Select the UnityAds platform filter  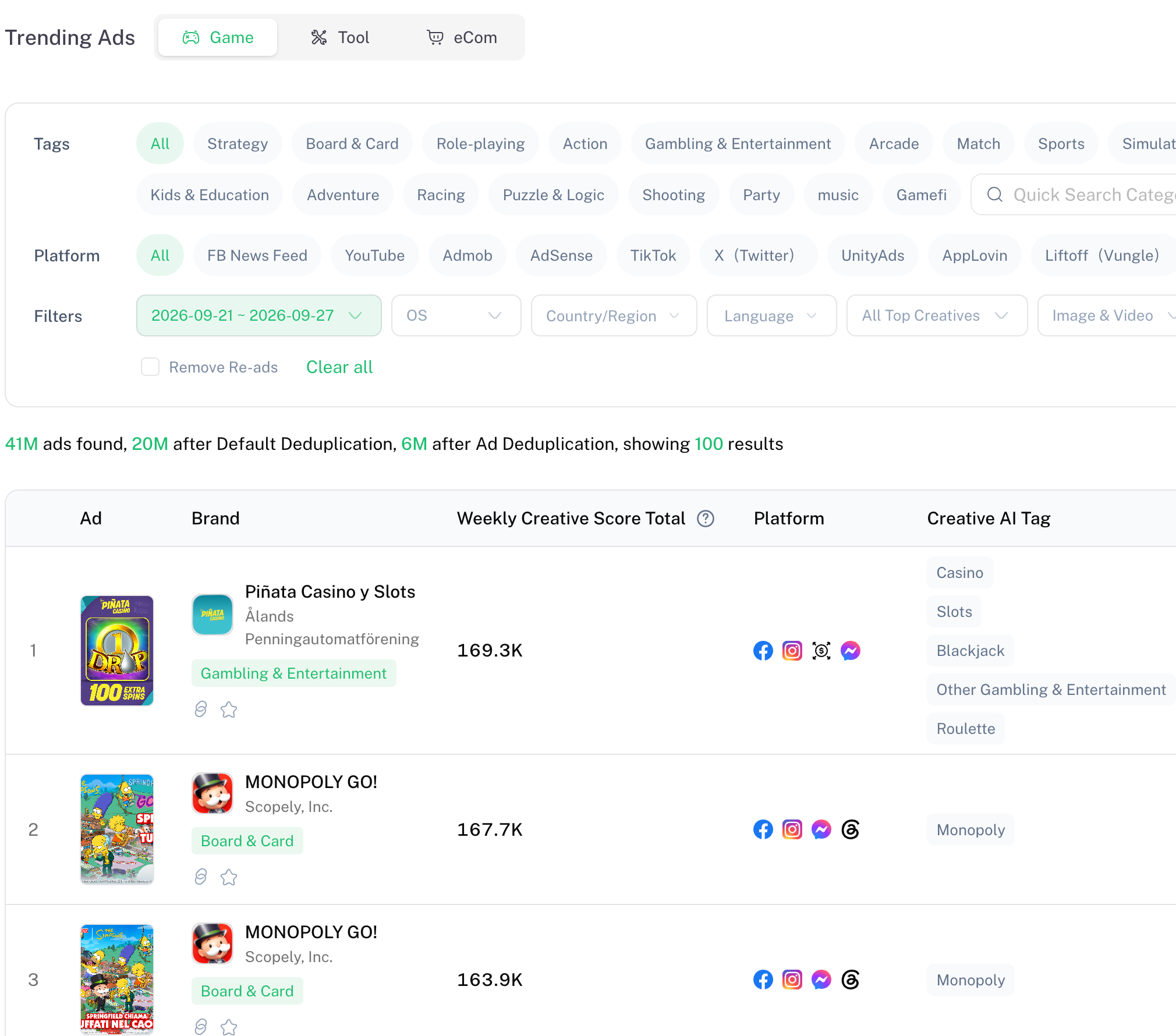tap(873, 255)
